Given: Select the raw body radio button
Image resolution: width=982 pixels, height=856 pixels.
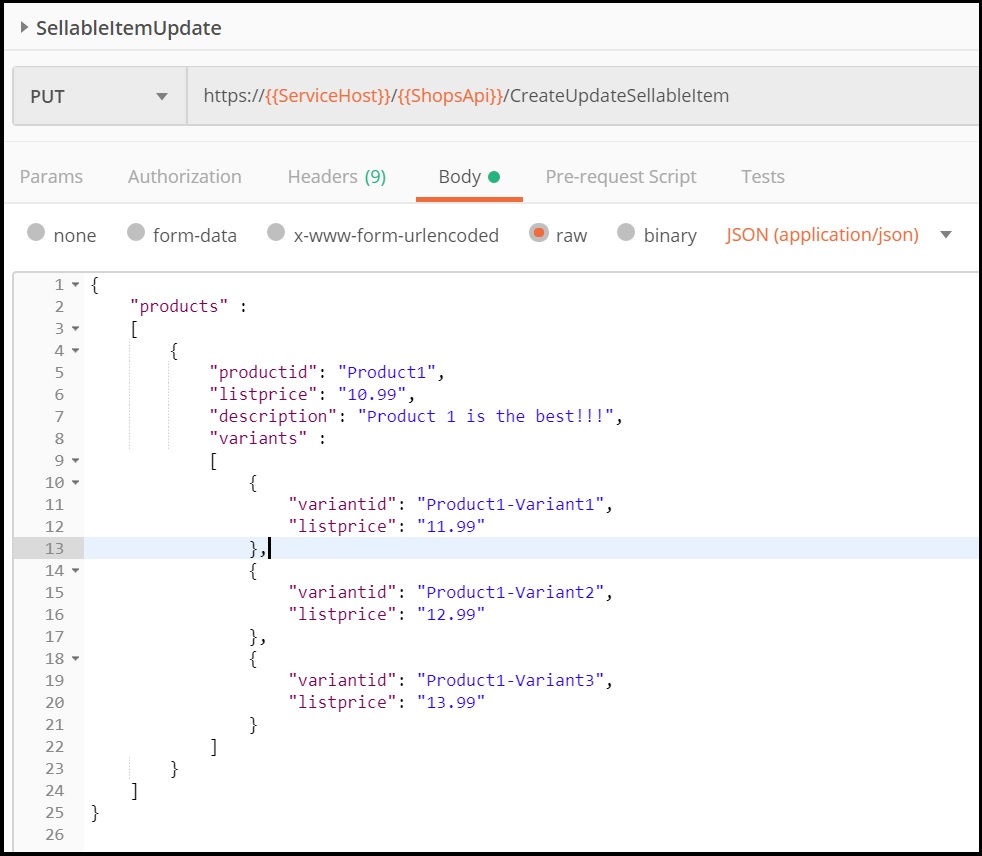Looking at the screenshot, I should point(539,232).
